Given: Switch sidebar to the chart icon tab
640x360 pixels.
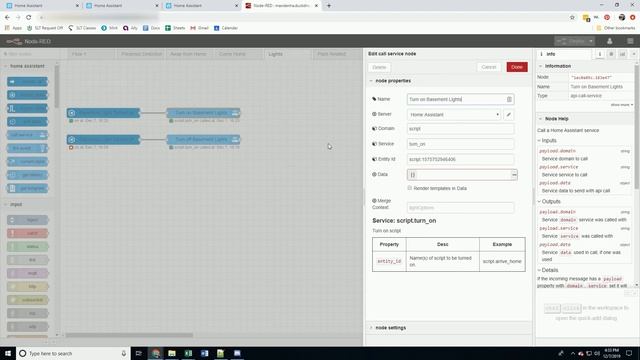Looking at the screenshot, I should [x=622, y=54].
